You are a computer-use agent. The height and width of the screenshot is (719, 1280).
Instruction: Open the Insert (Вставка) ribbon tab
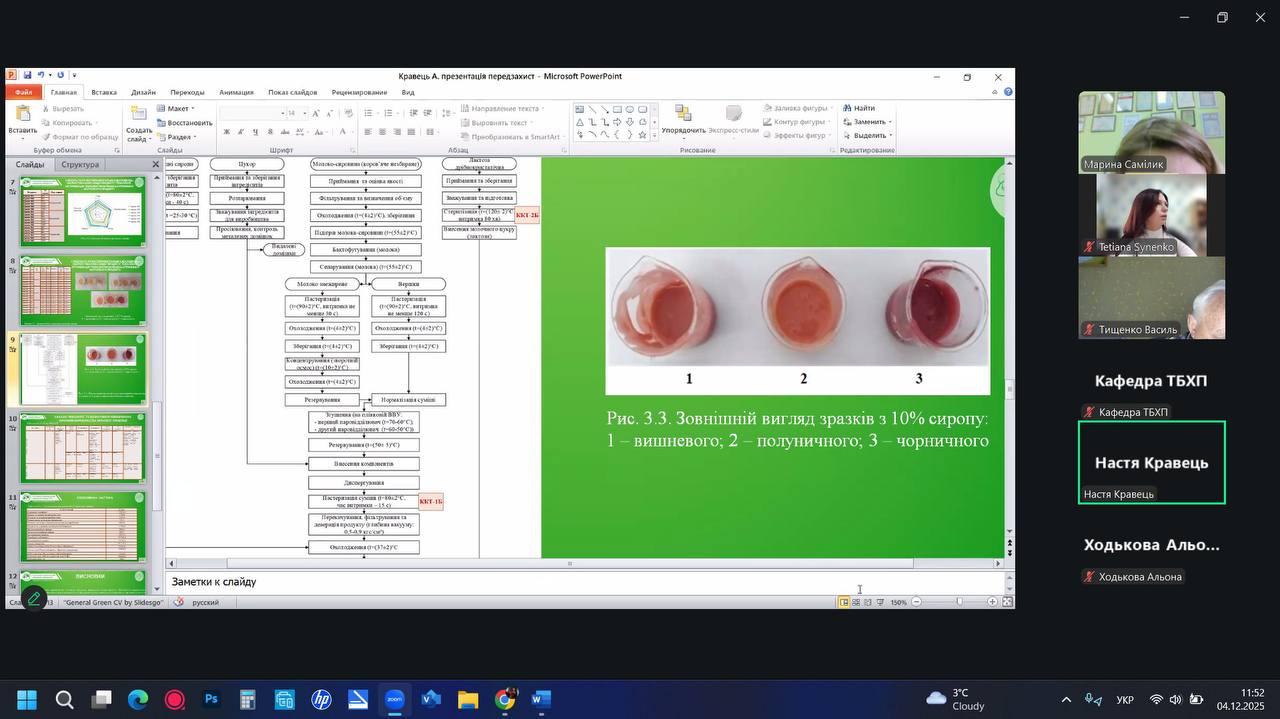[104, 92]
